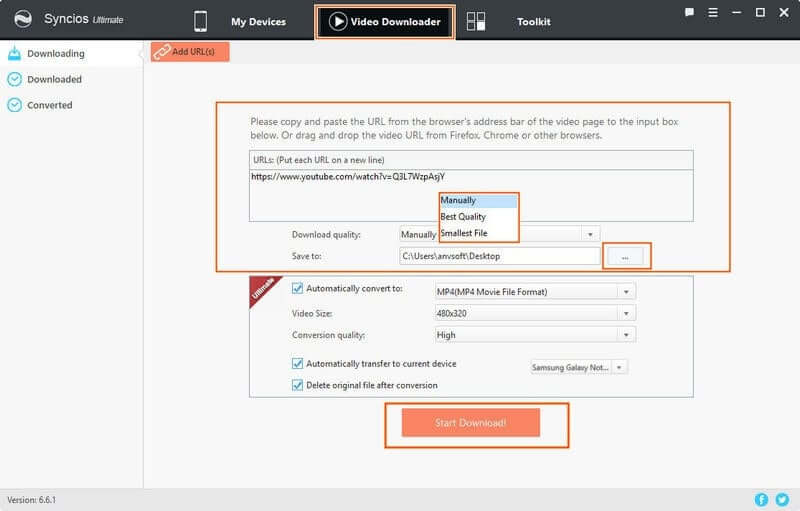
Task: Expand the Download quality dropdown arrow
Action: point(590,235)
